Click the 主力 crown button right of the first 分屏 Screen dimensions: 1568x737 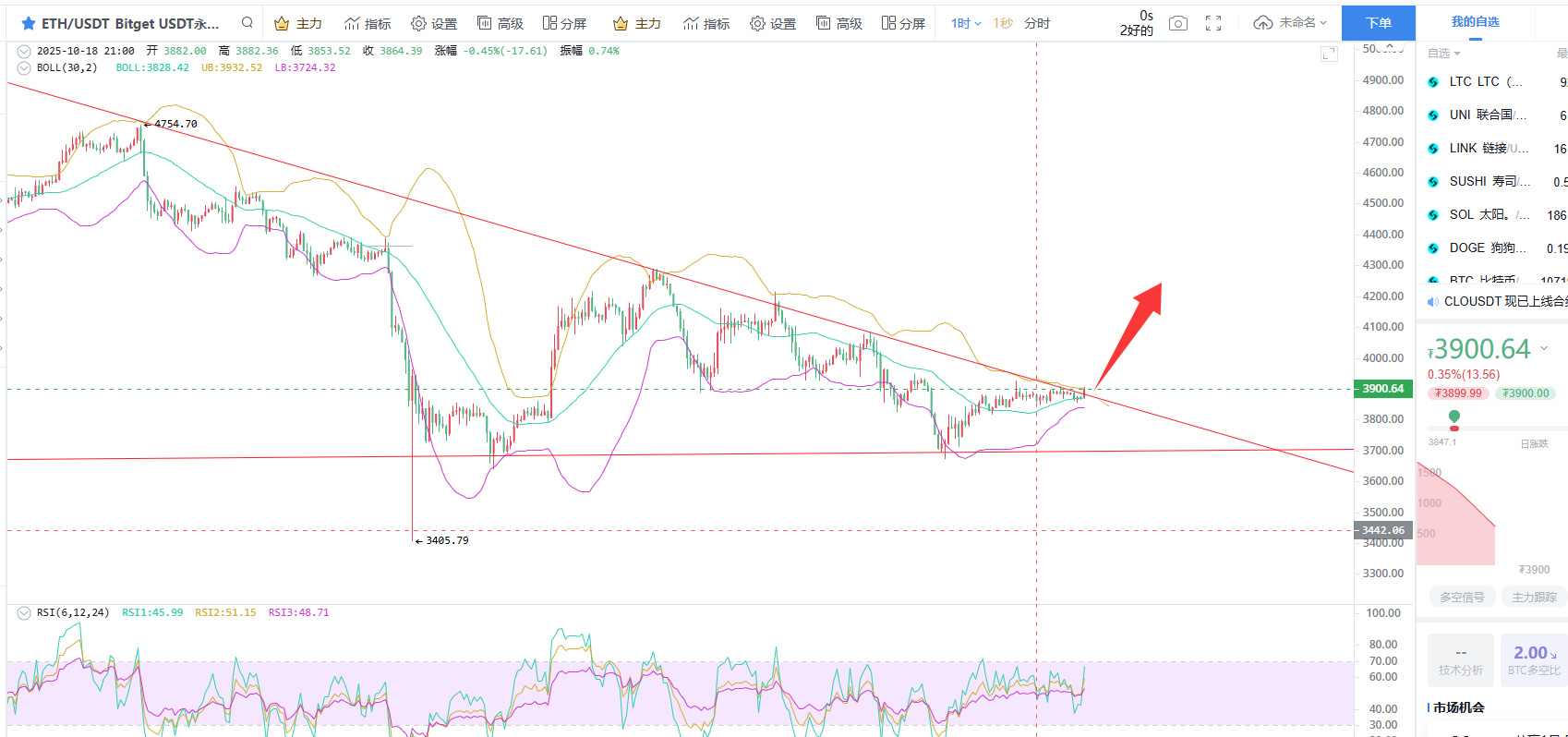[637, 23]
